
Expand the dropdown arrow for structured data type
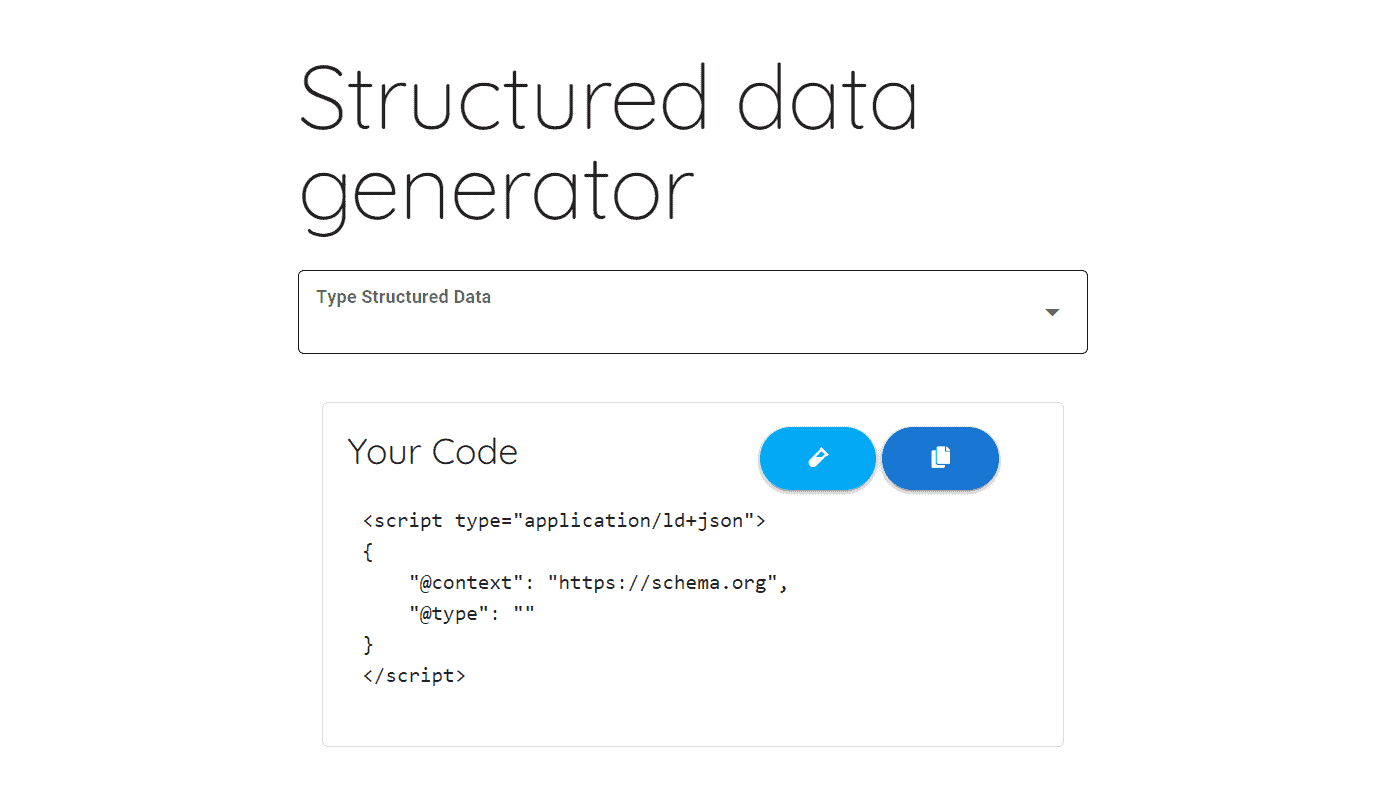(1052, 313)
